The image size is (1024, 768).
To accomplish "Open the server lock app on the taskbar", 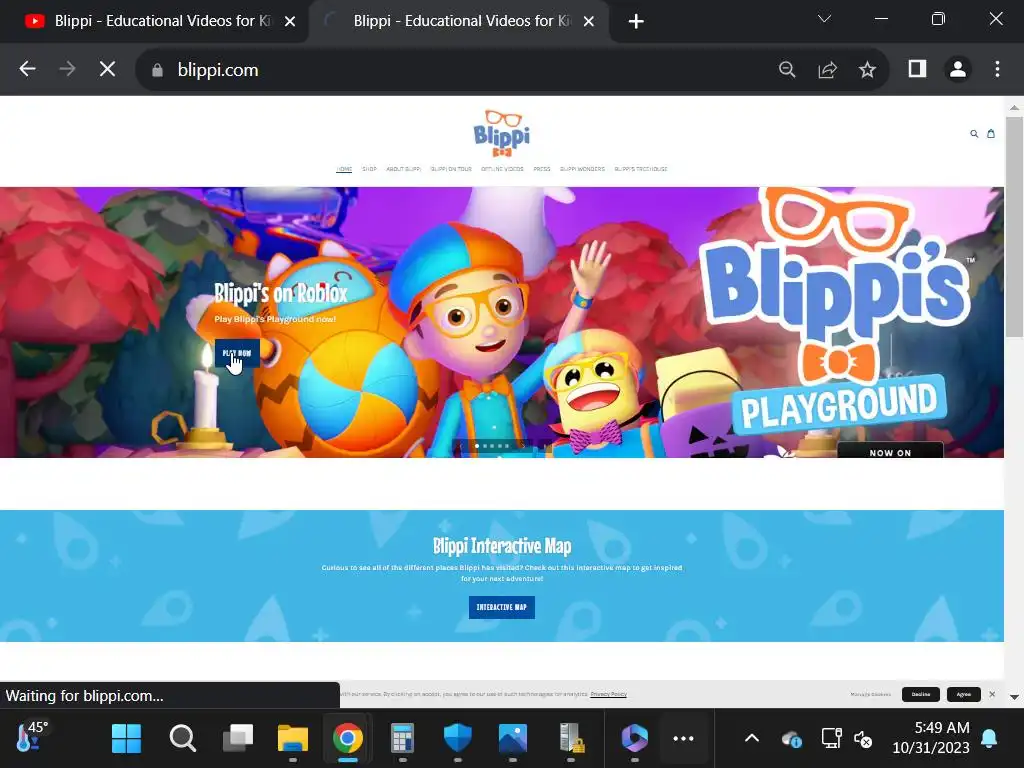I will click(571, 739).
